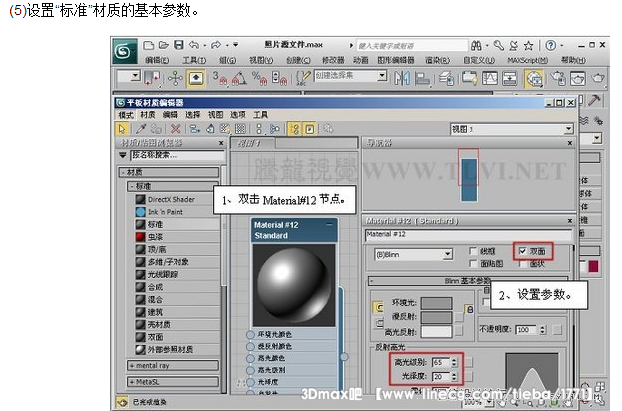Click the Material #12 name field
This screenshot has height=411, width=622.
(468, 235)
